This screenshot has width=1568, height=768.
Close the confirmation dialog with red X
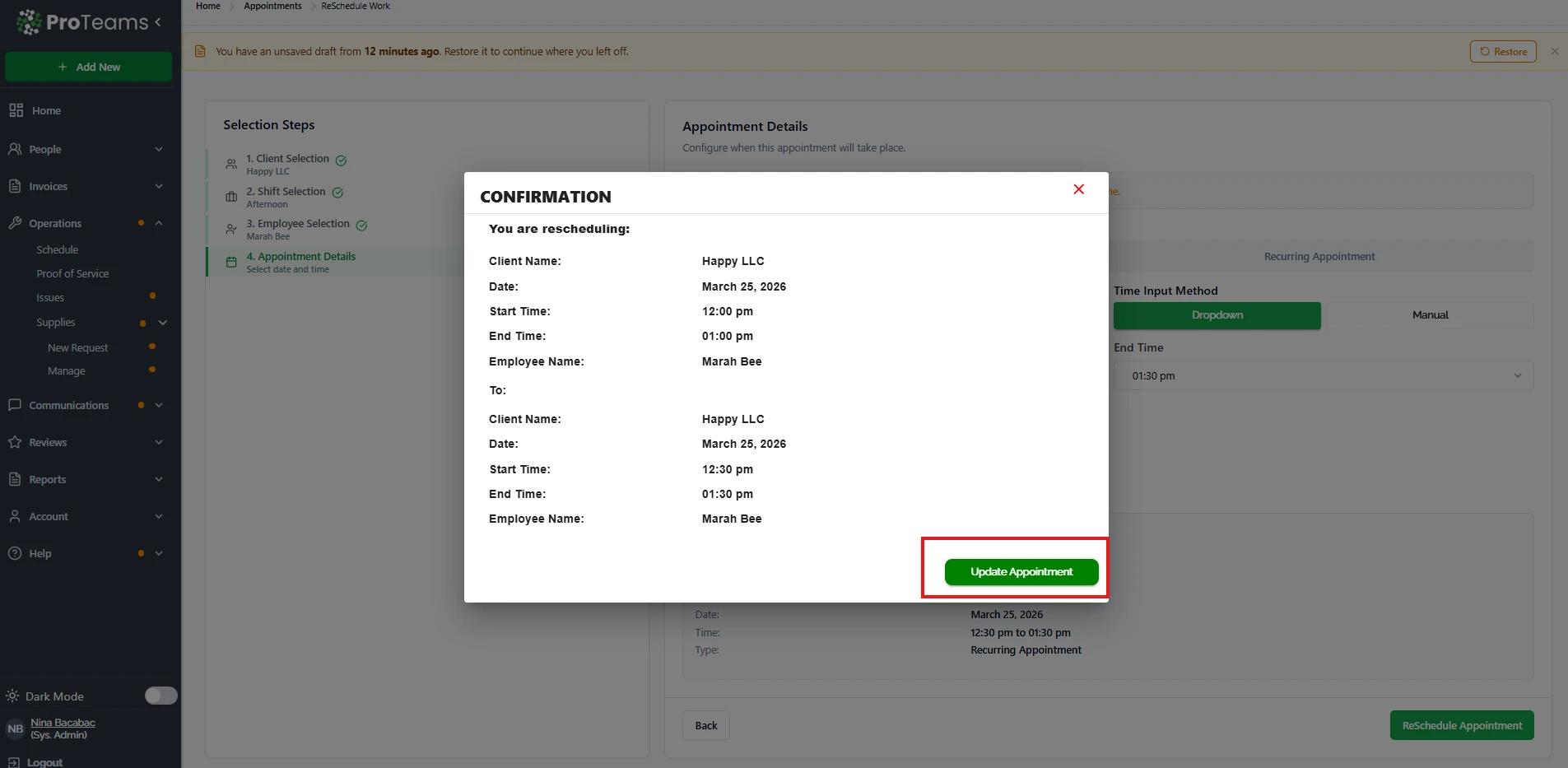1078,189
